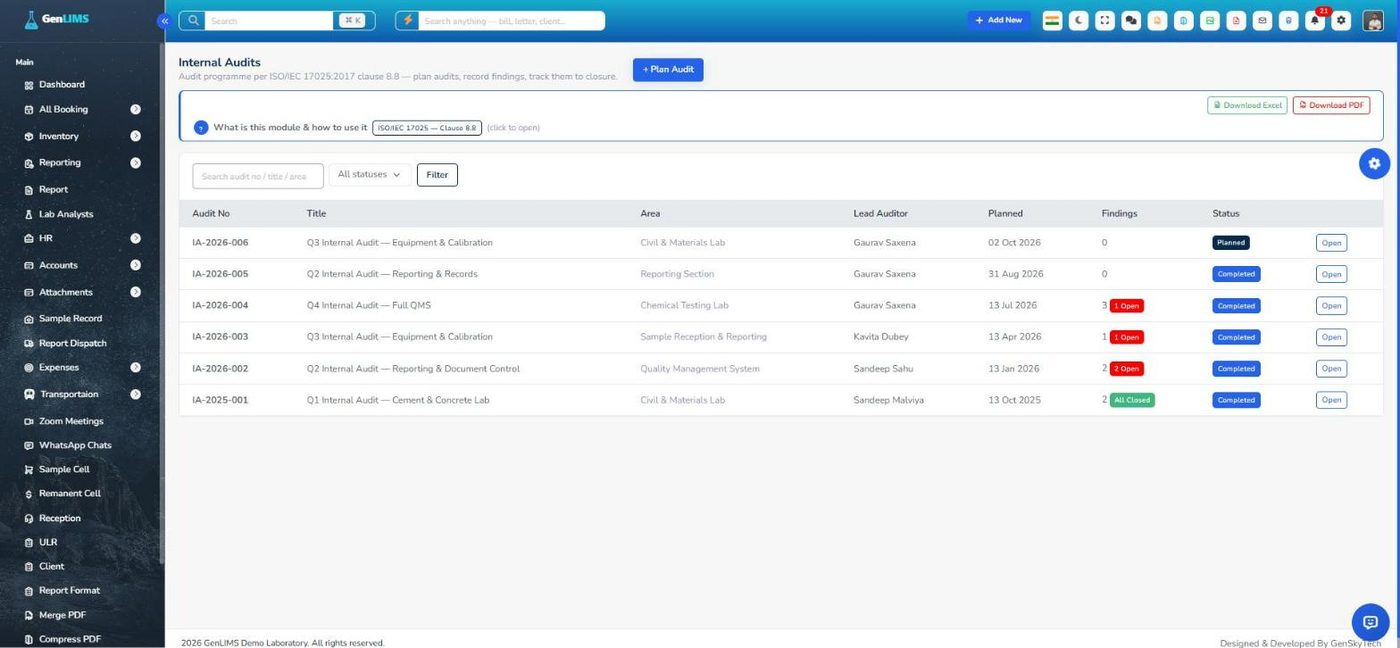Open the red PDF icon in the header
1400x648 pixels.
(1236, 20)
